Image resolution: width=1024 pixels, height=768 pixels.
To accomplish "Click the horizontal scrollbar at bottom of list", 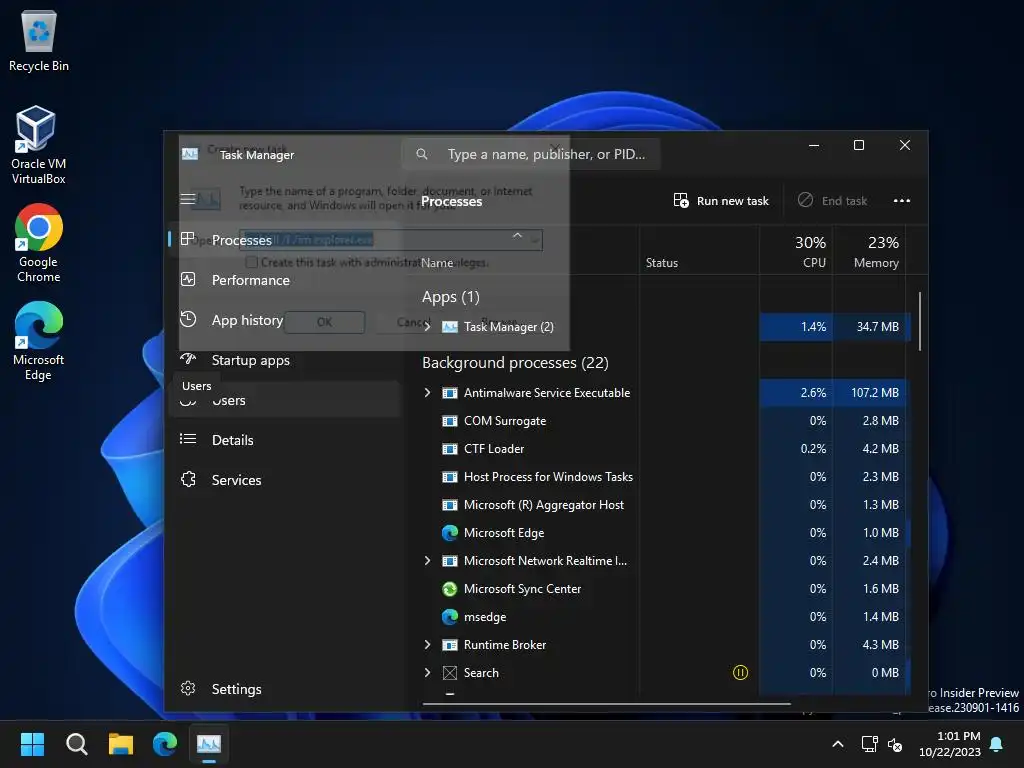I will [607, 704].
